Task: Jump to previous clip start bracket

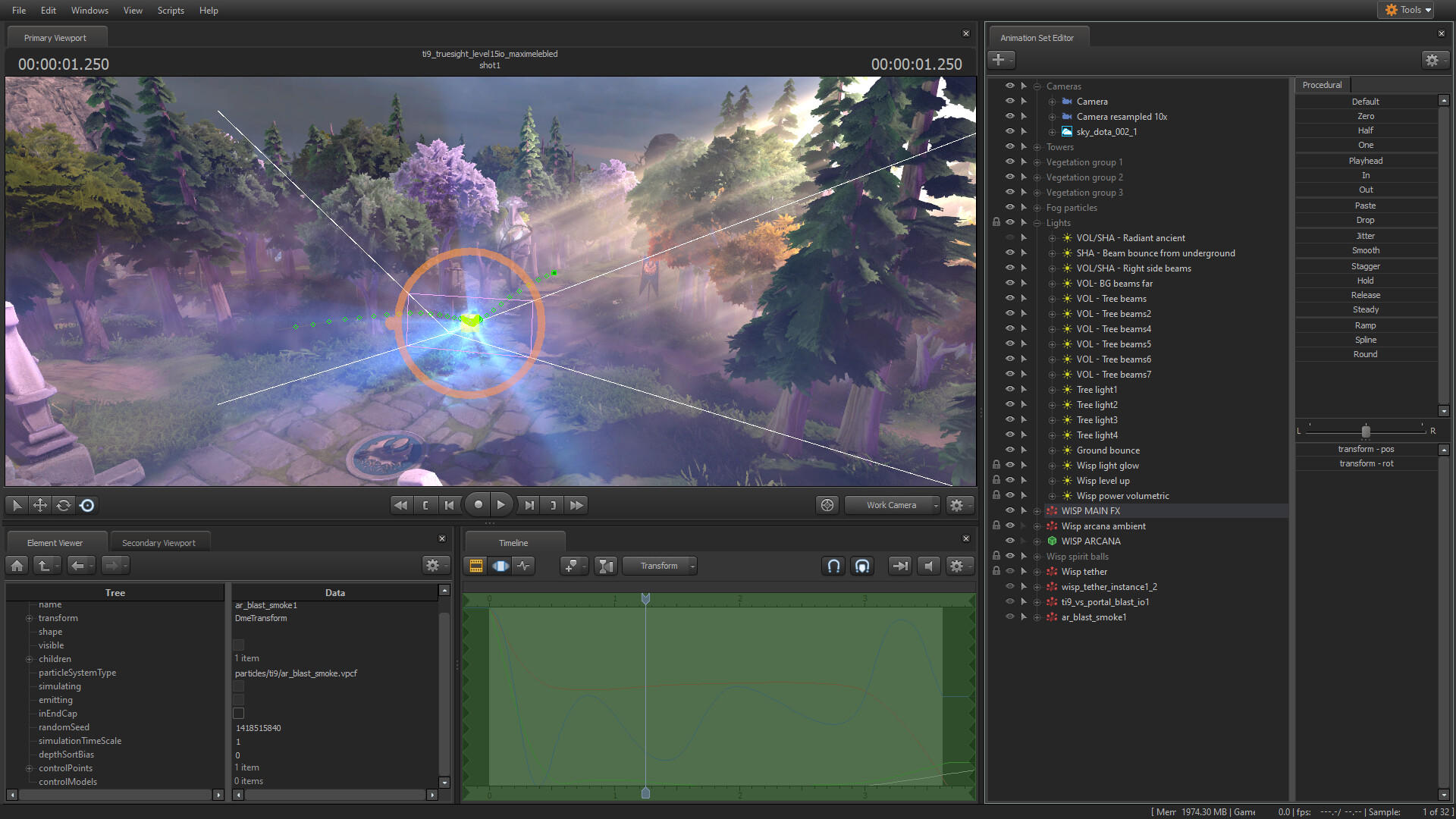Action: tap(425, 505)
